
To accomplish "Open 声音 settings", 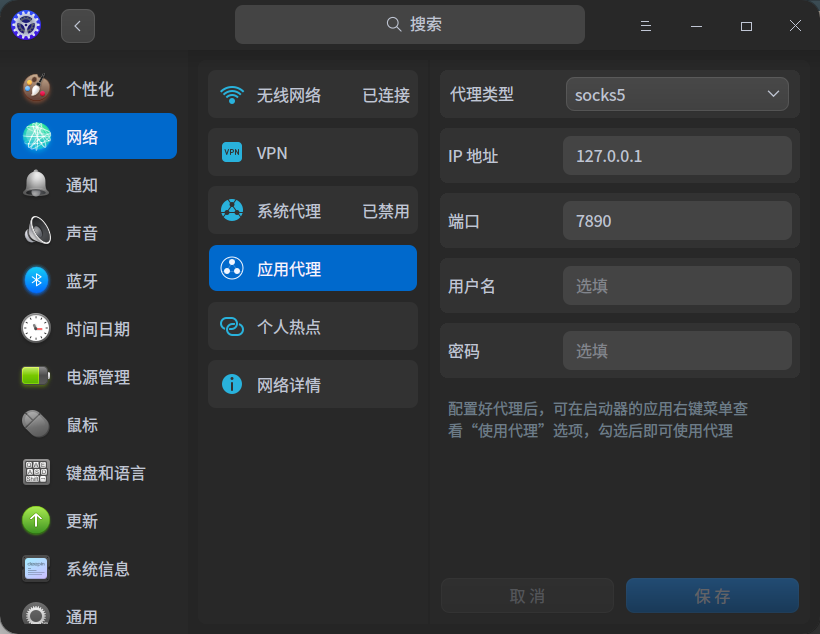I will [94, 232].
